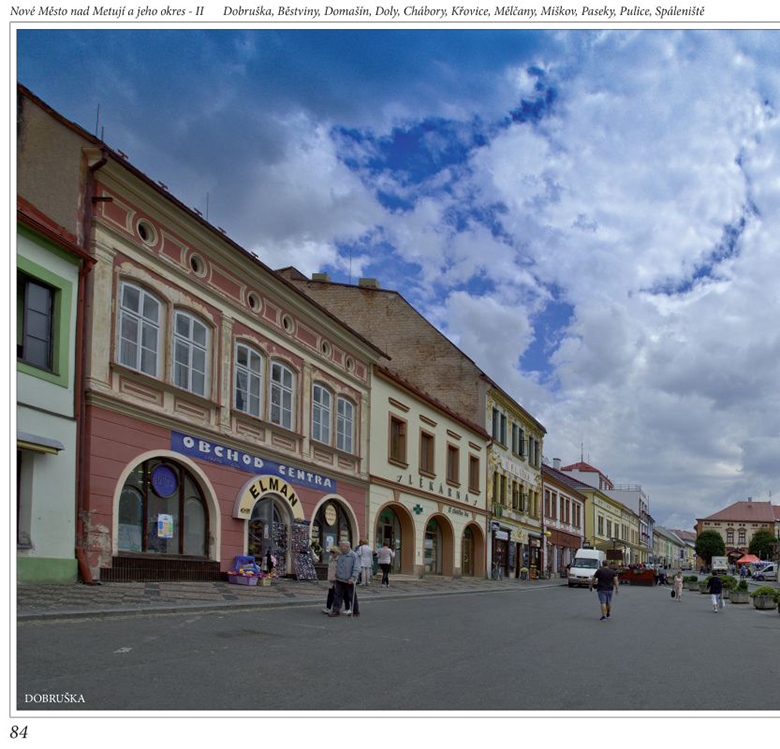The width and height of the screenshot is (780, 749).
Task: Click the green pharmacy cross symbol
Action: tap(418, 509)
